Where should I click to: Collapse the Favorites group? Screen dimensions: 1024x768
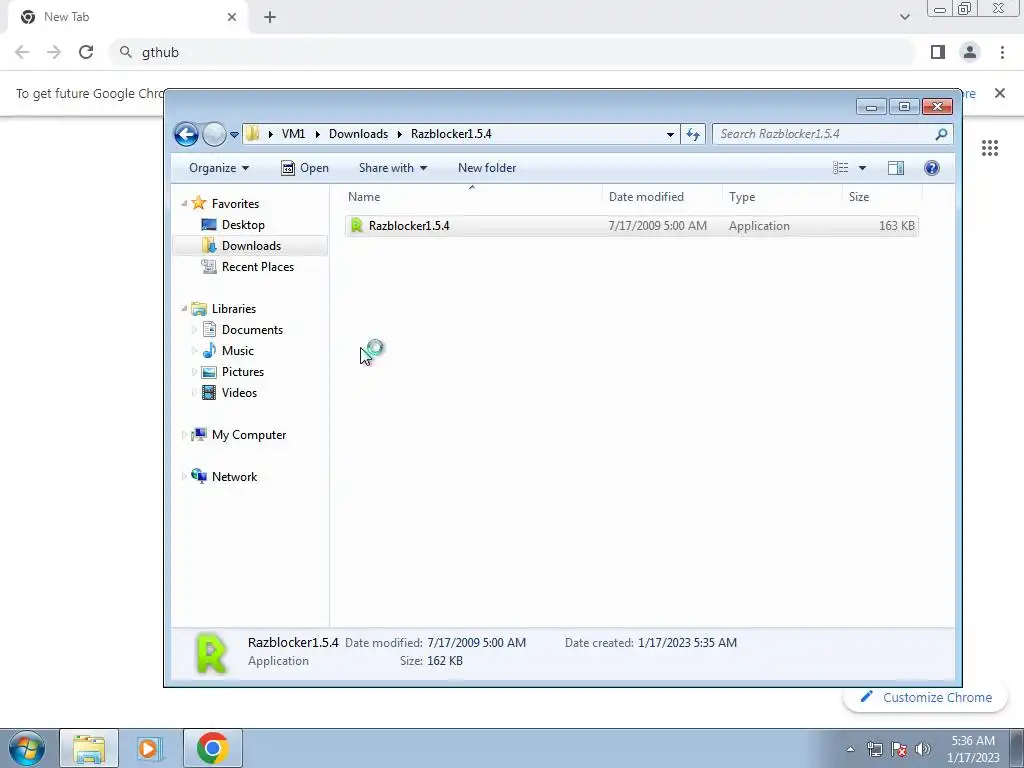tap(184, 204)
